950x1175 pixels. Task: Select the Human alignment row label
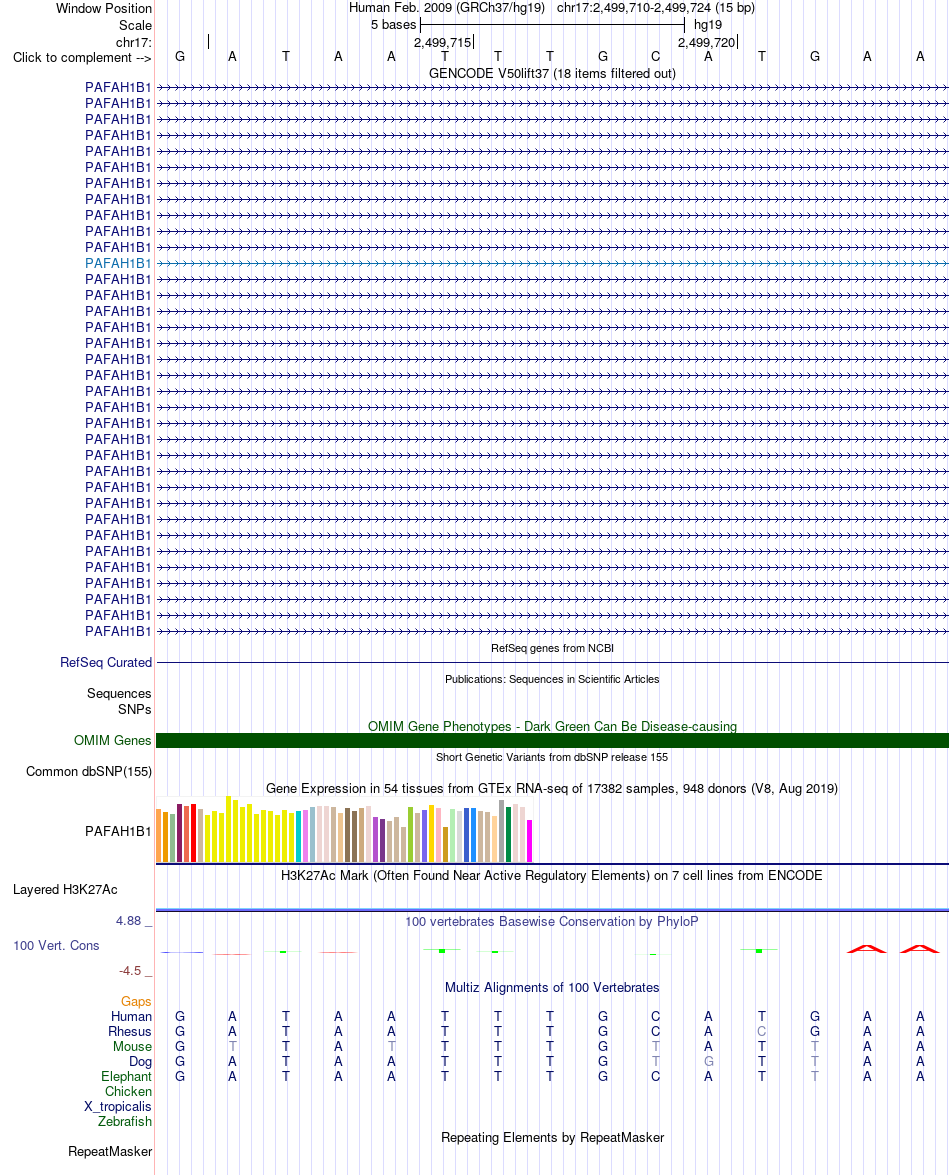131,1017
